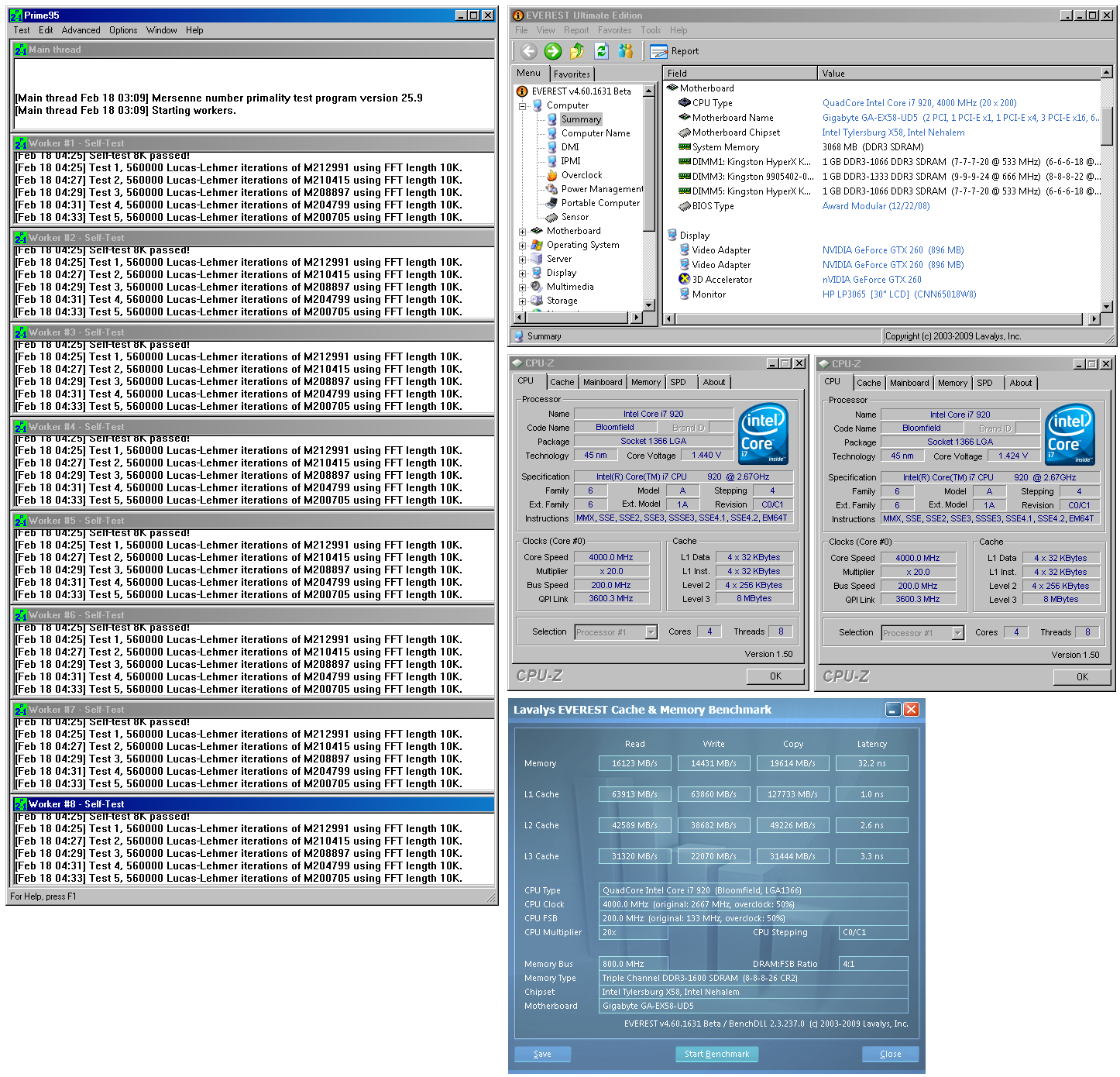Screen dimensions: 1120x1077
Task: Select Sensor tree item
Action: click(x=575, y=217)
